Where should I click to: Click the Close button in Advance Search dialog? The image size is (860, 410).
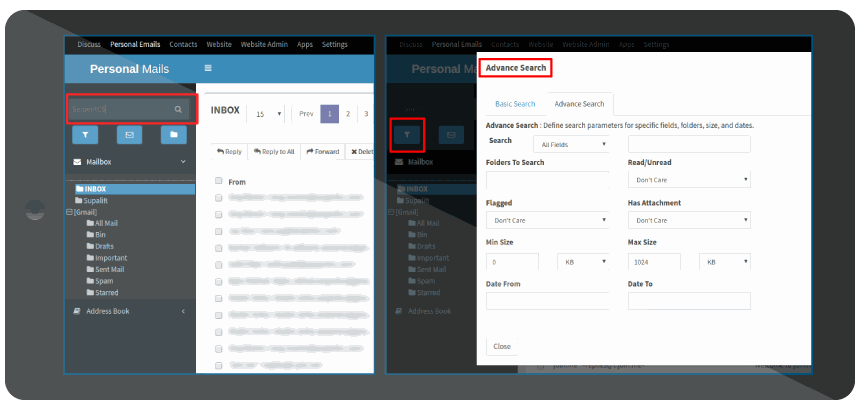click(x=502, y=346)
